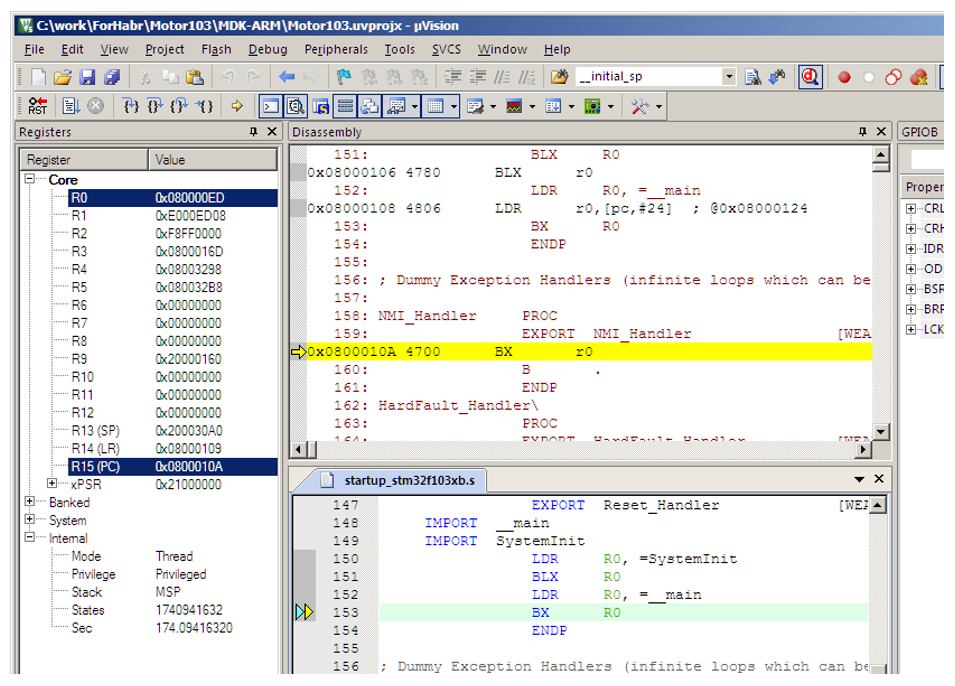This screenshot has height=686, width=955.
Task: Save the current file
Action: tap(87, 77)
